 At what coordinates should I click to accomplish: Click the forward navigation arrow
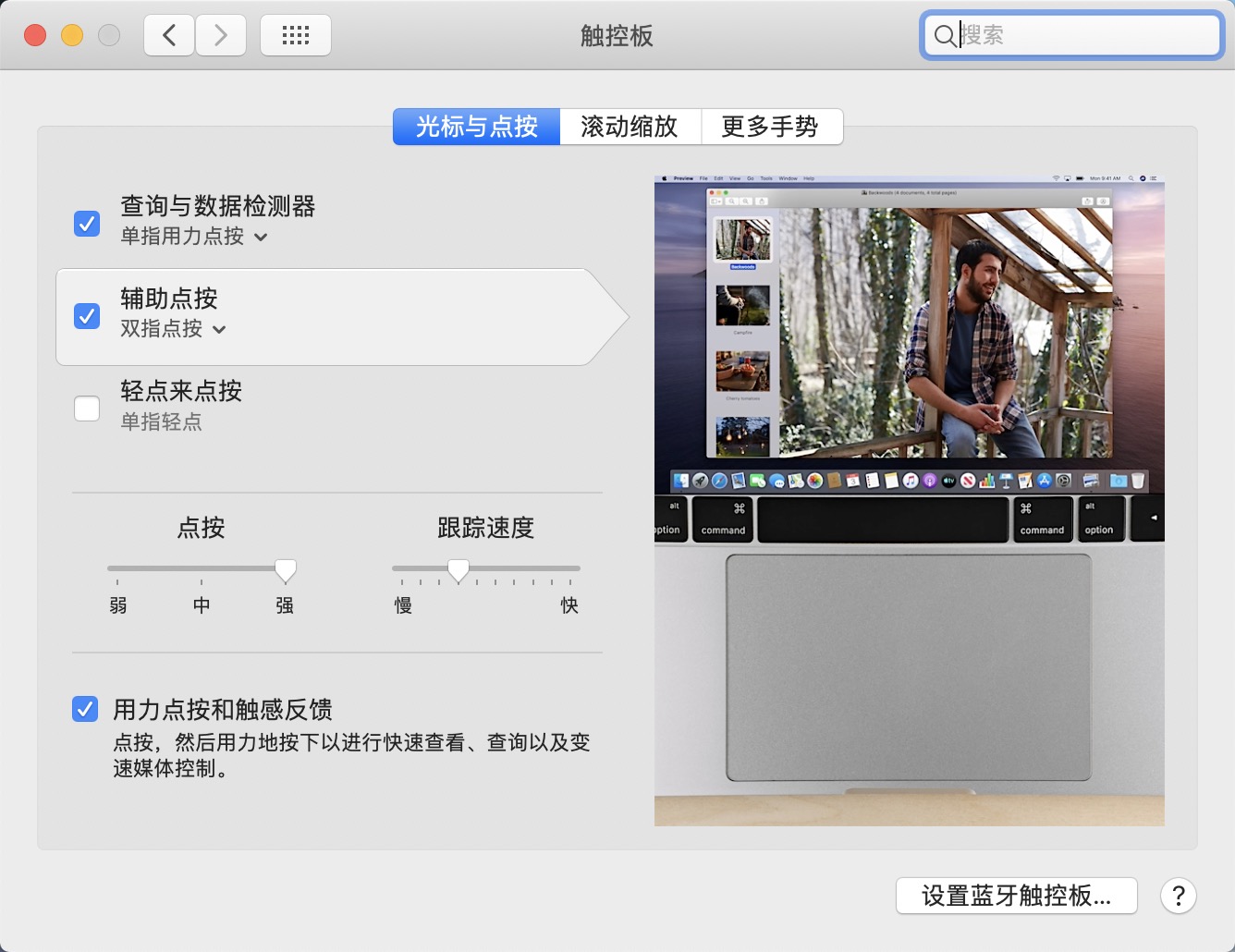[x=221, y=36]
